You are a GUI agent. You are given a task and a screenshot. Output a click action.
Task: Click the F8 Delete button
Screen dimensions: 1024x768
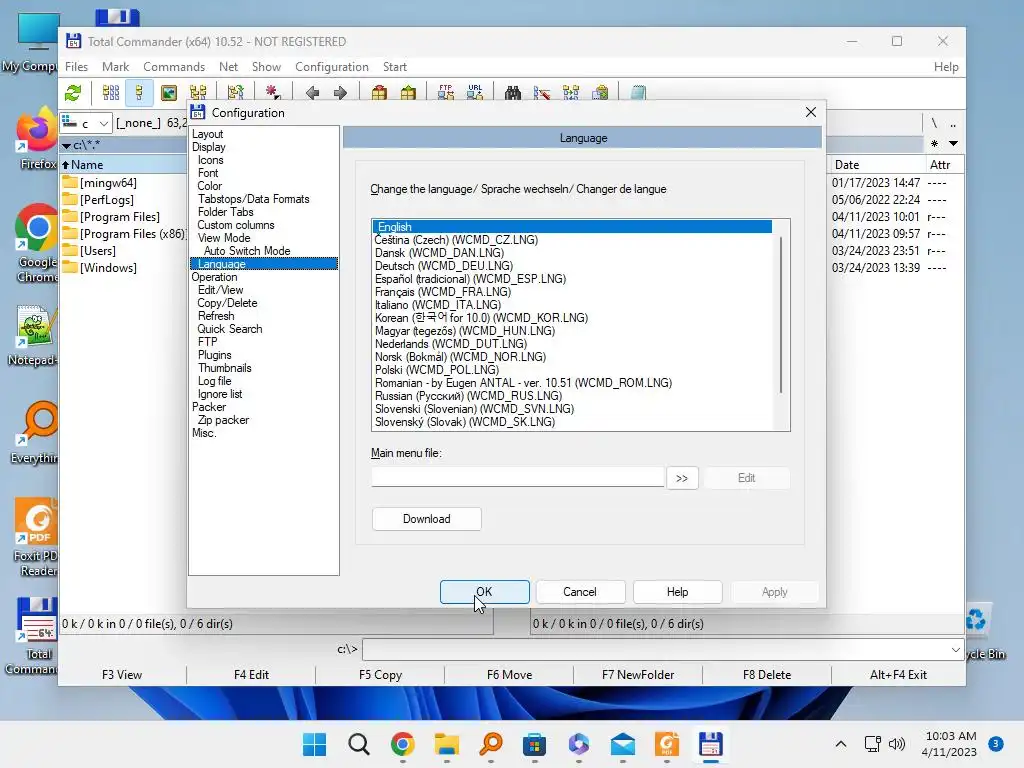tap(767, 675)
